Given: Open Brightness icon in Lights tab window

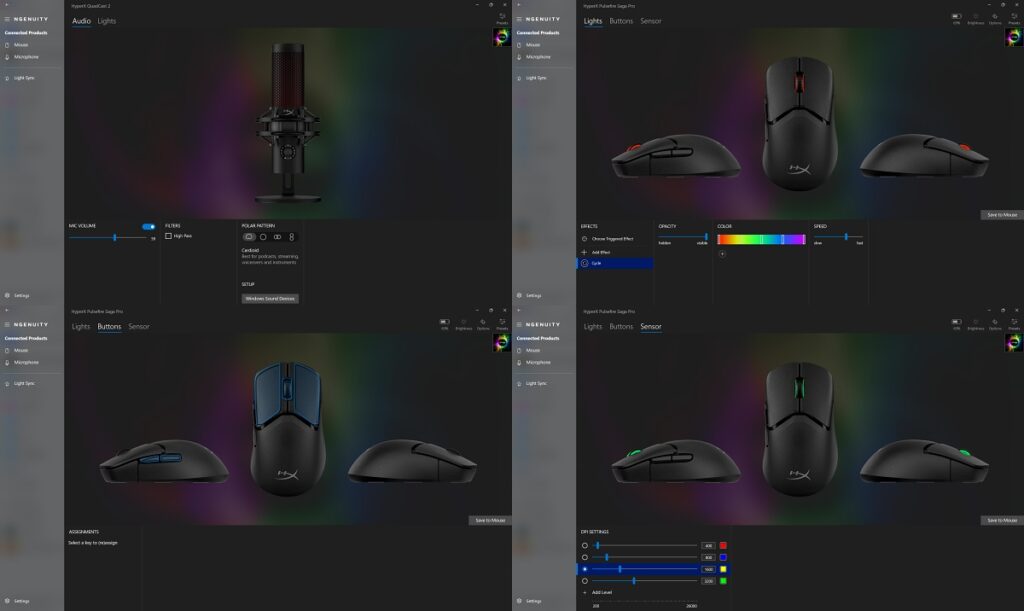Looking at the screenshot, I should (x=976, y=18).
